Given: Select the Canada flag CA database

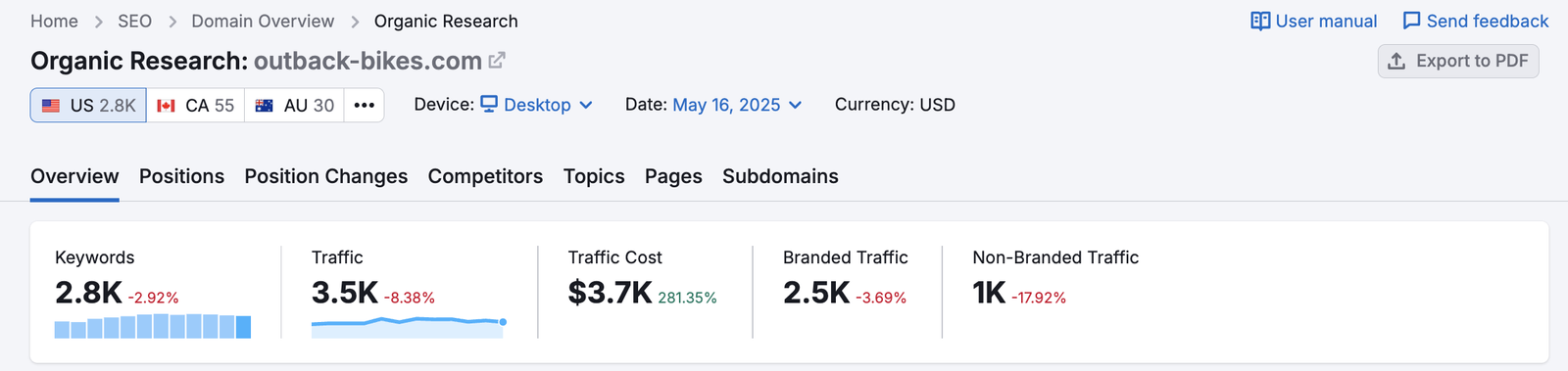Looking at the screenshot, I should (195, 105).
